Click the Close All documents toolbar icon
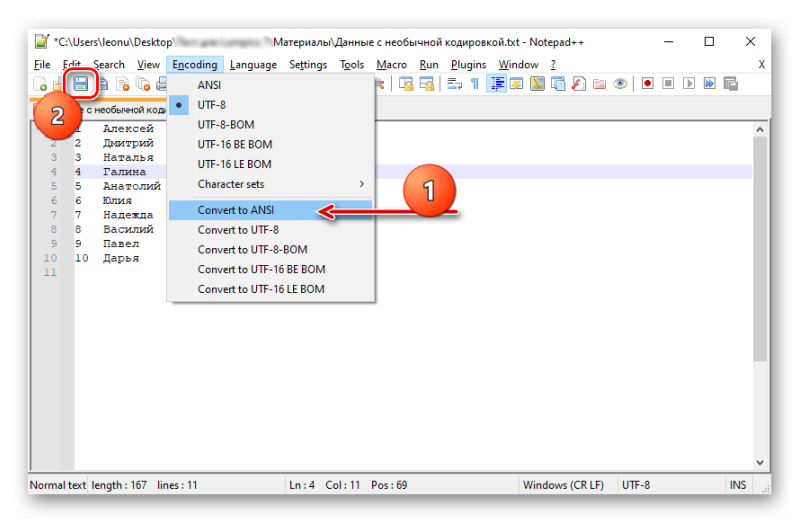Viewport: 800px width, 523px height. click(x=143, y=84)
